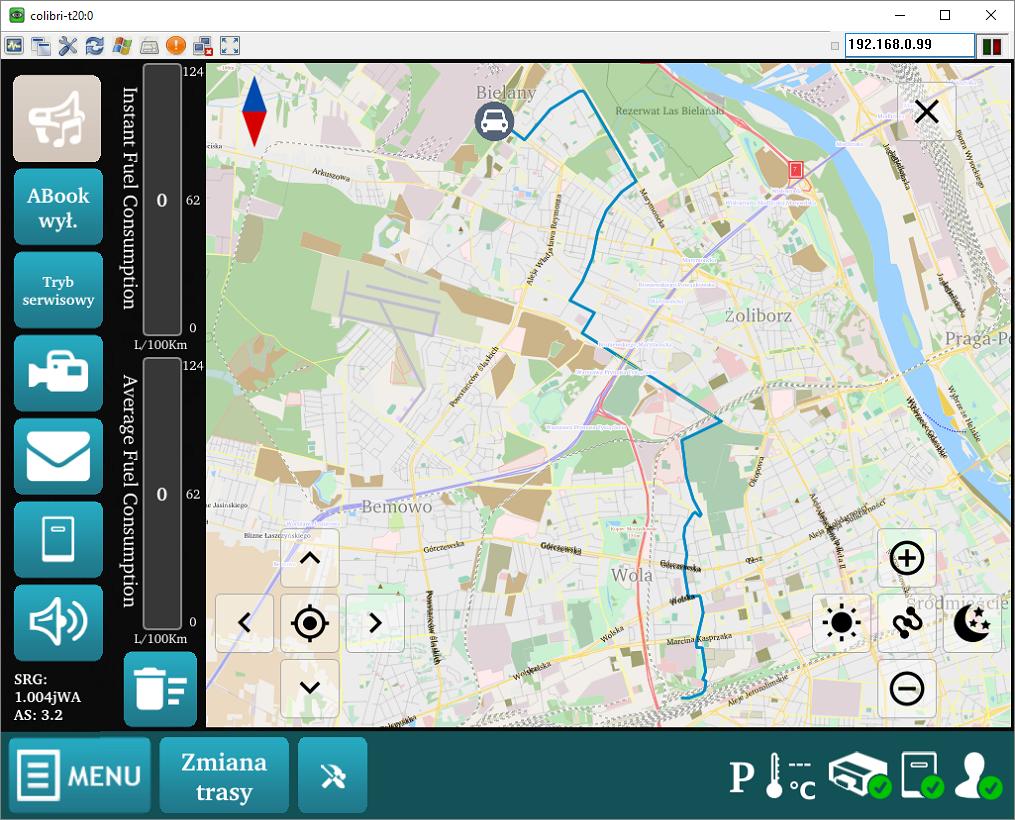
Task: Click the driver login status icon
Action: coord(979,775)
